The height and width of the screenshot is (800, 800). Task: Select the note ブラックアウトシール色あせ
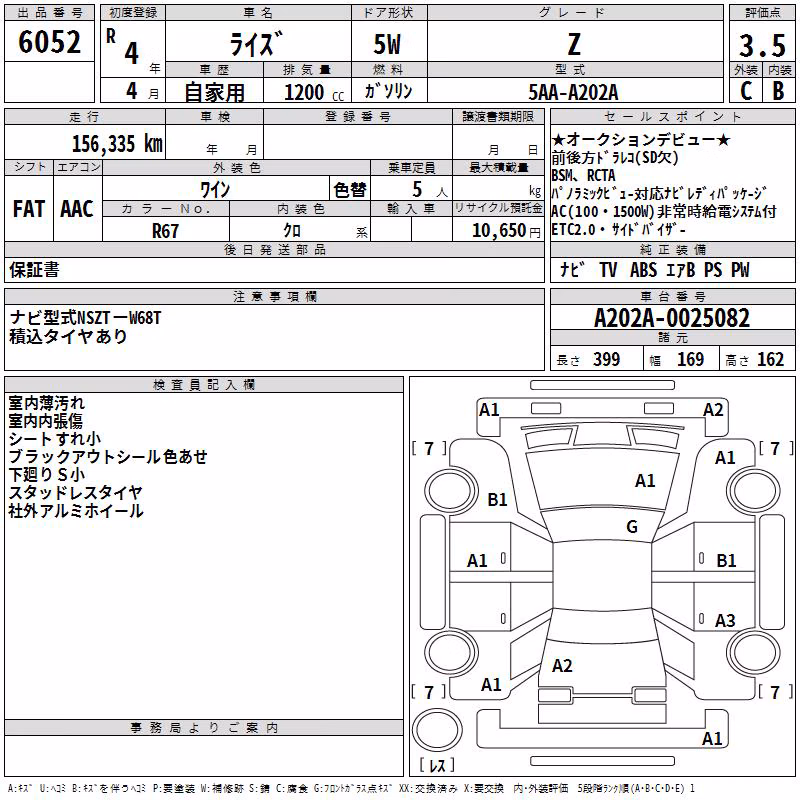point(108,457)
